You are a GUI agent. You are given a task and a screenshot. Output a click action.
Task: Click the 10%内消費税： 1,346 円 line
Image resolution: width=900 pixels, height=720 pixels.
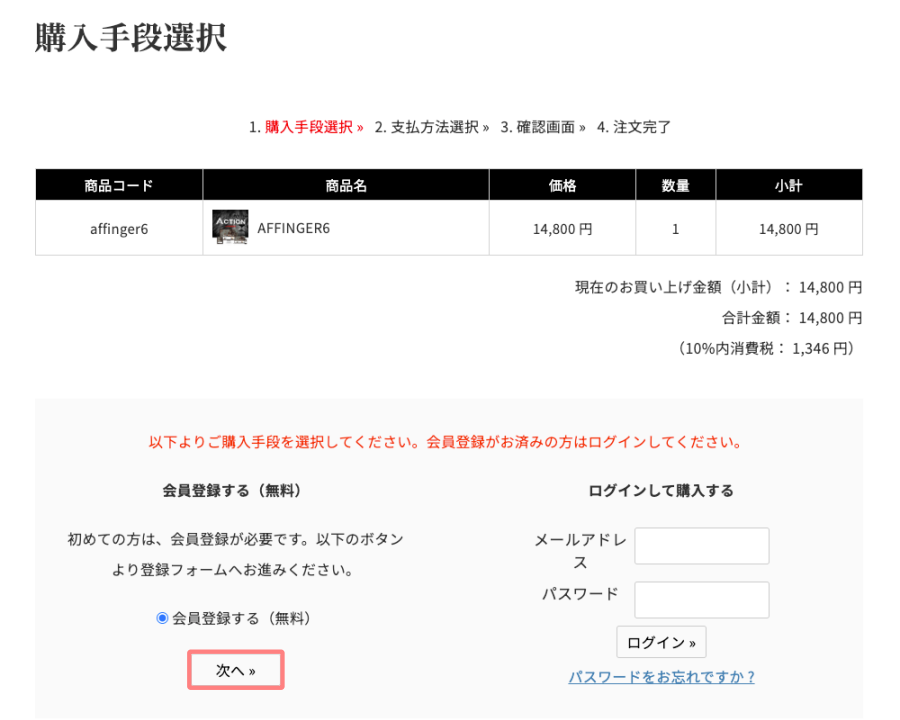point(767,348)
